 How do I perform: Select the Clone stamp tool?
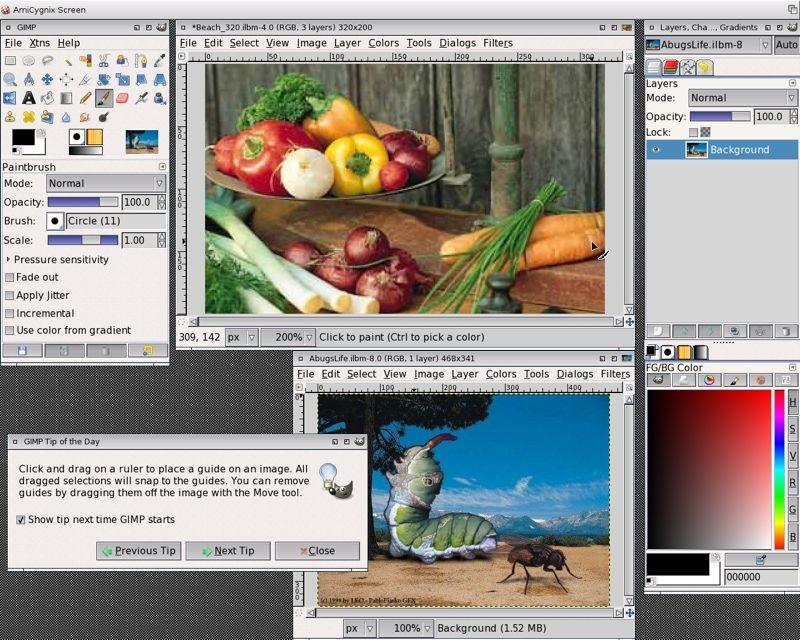[10, 117]
